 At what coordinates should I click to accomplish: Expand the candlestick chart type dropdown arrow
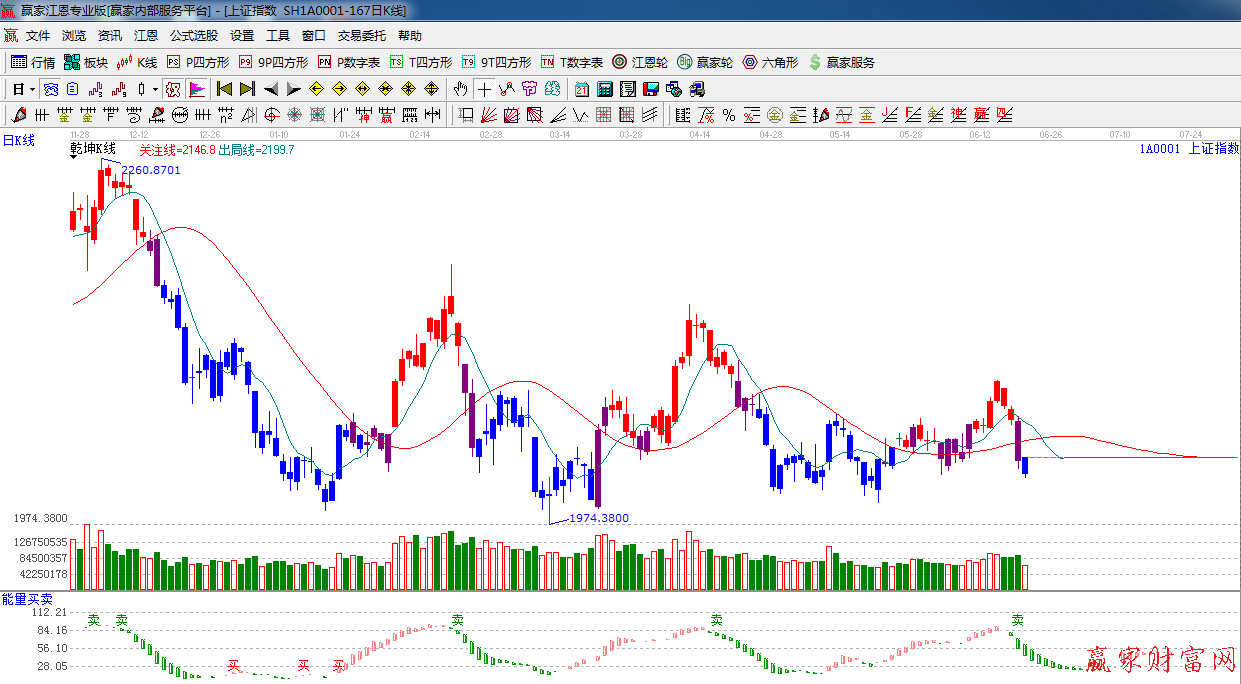[x=155, y=89]
